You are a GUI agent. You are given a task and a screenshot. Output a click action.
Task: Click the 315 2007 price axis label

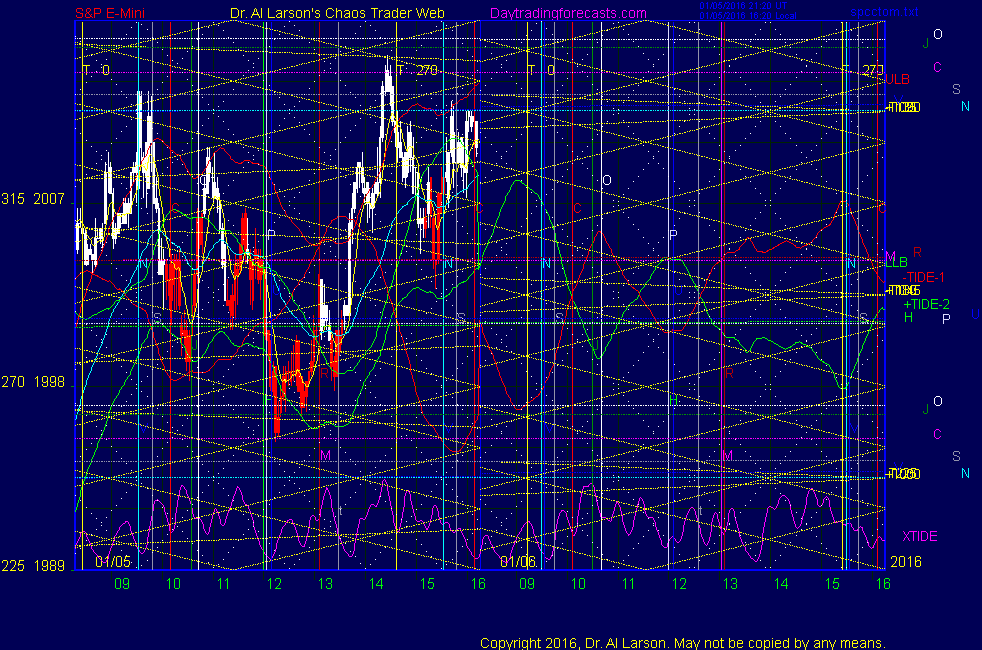pos(33,199)
